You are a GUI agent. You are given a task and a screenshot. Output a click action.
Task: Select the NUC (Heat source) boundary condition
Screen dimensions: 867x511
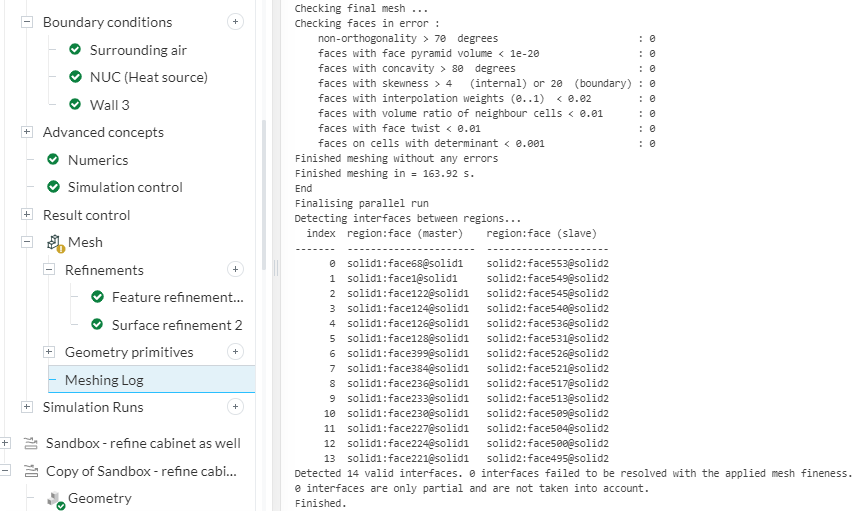point(148,77)
